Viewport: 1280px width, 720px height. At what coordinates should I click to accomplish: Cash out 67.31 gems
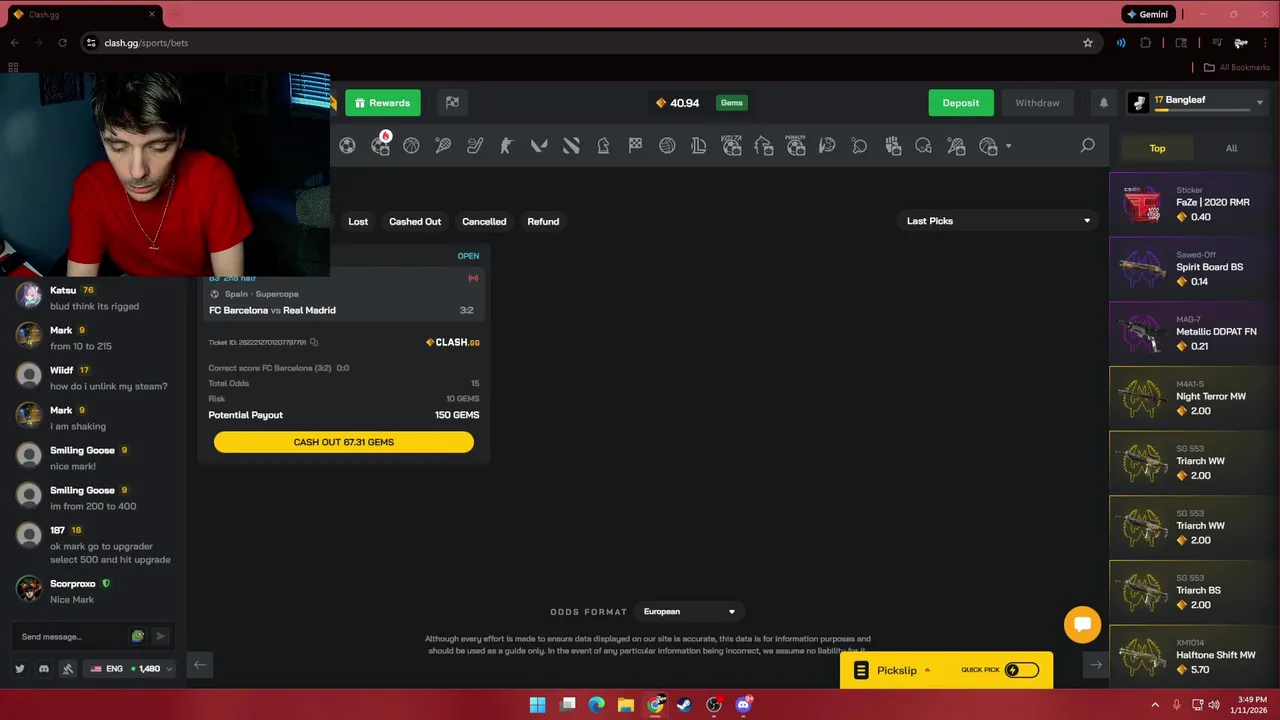(344, 442)
